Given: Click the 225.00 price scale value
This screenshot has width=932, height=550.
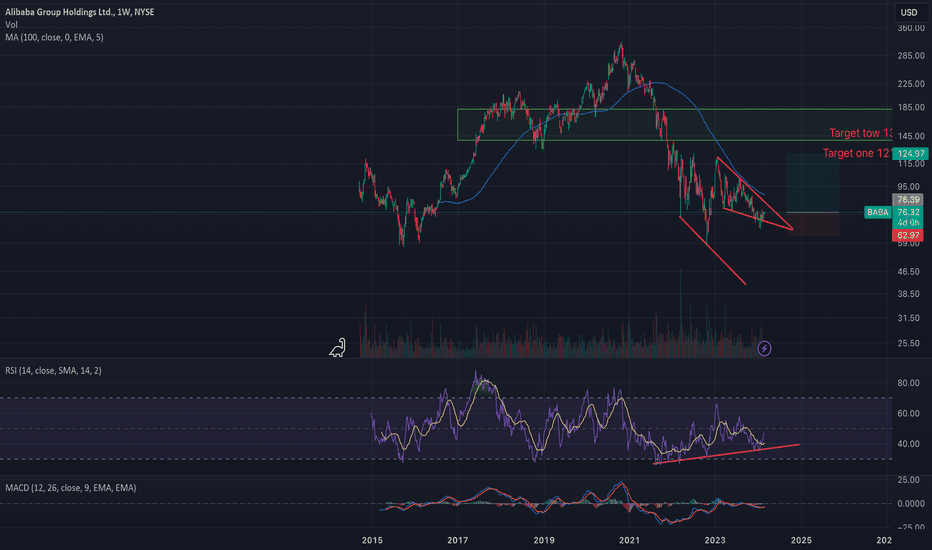Looking at the screenshot, I should pyautogui.click(x=911, y=84).
